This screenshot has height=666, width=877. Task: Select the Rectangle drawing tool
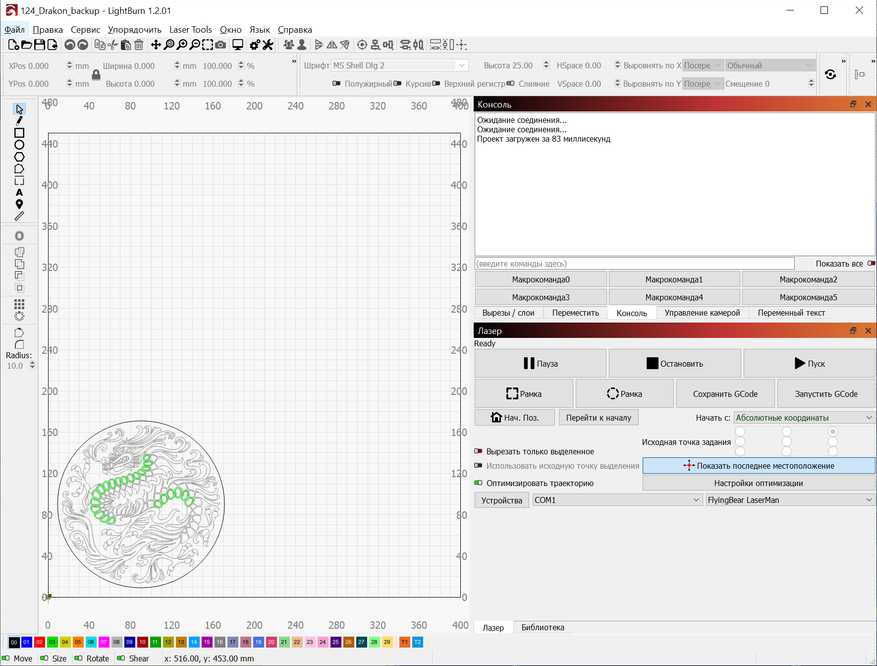19,133
